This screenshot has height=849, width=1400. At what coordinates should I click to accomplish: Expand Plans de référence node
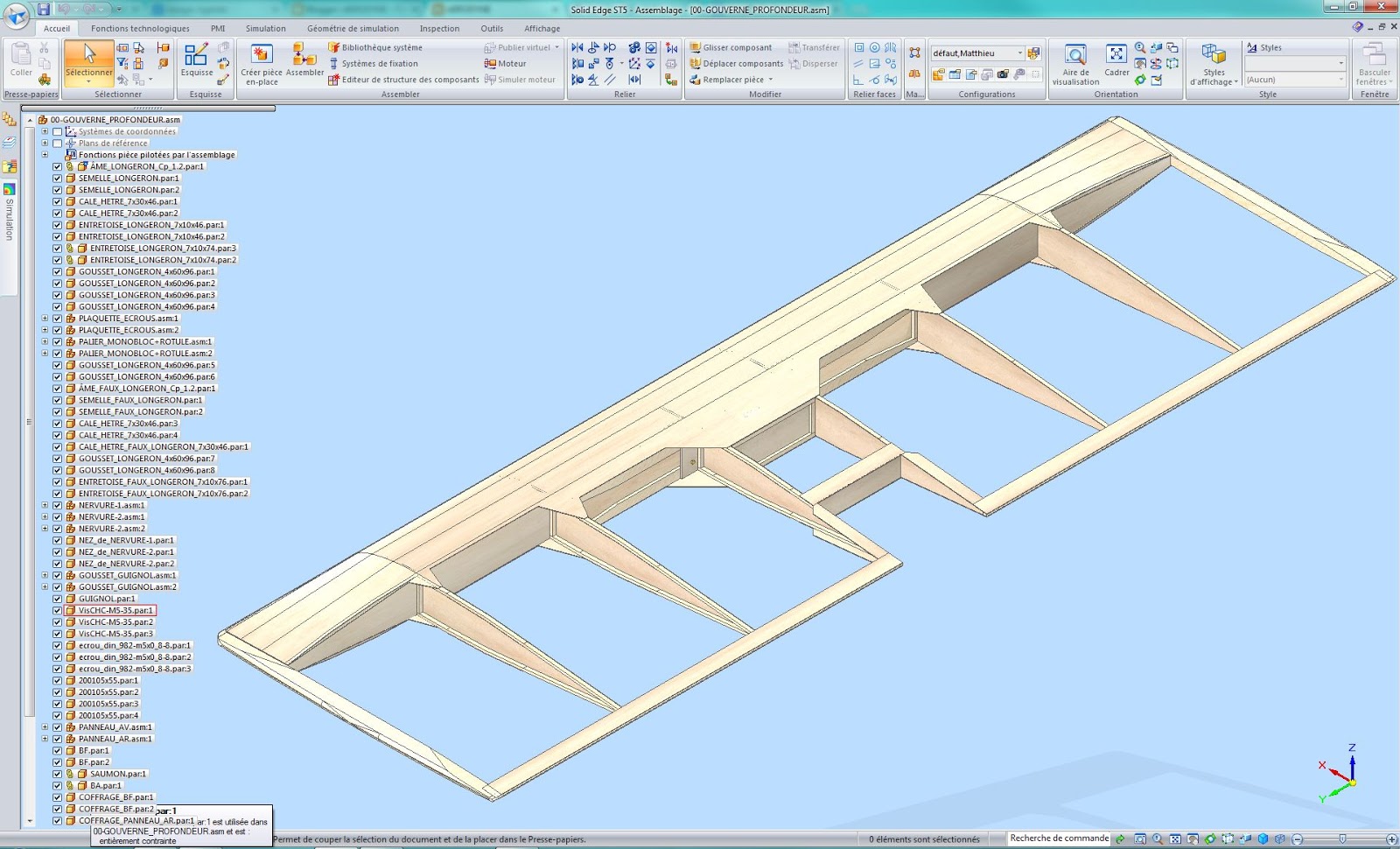pyautogui.click(x=45, y=143)
